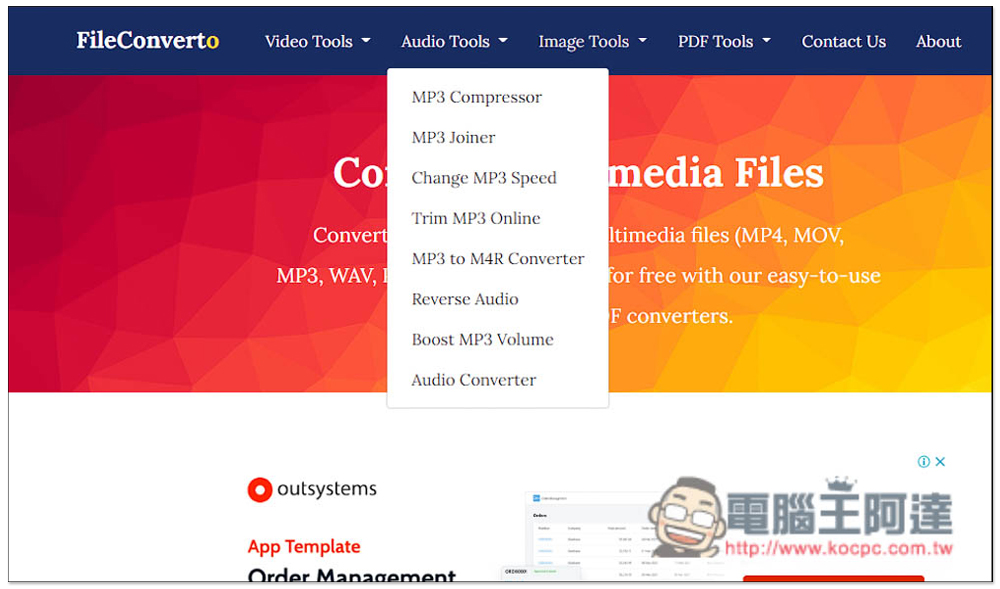Click the outsystems logo in the ad
The height and width of the screenshot is (589, 1000).
312,490
